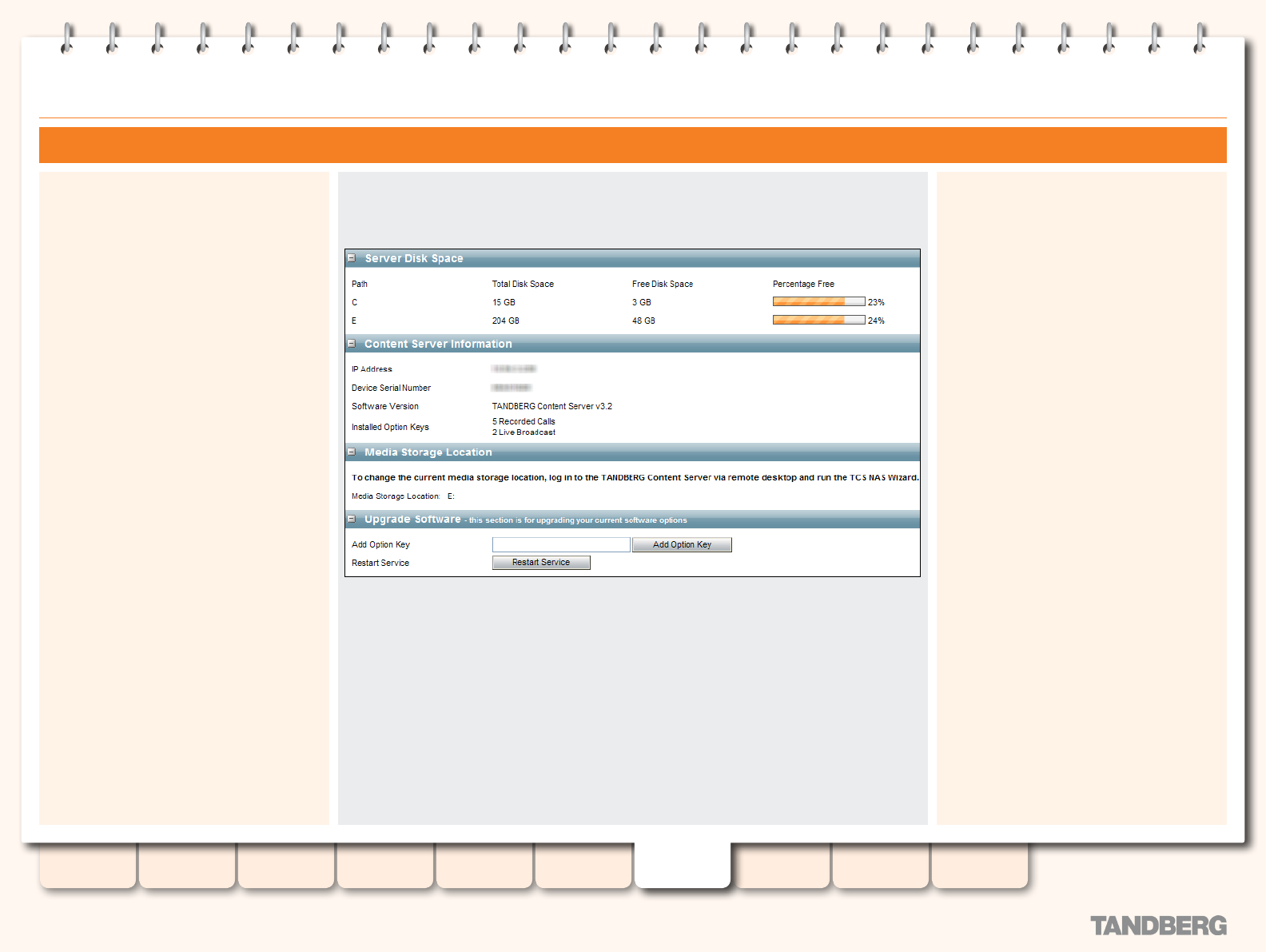
Task: Click the "23%" percentage label
Action: pos(876,302)
